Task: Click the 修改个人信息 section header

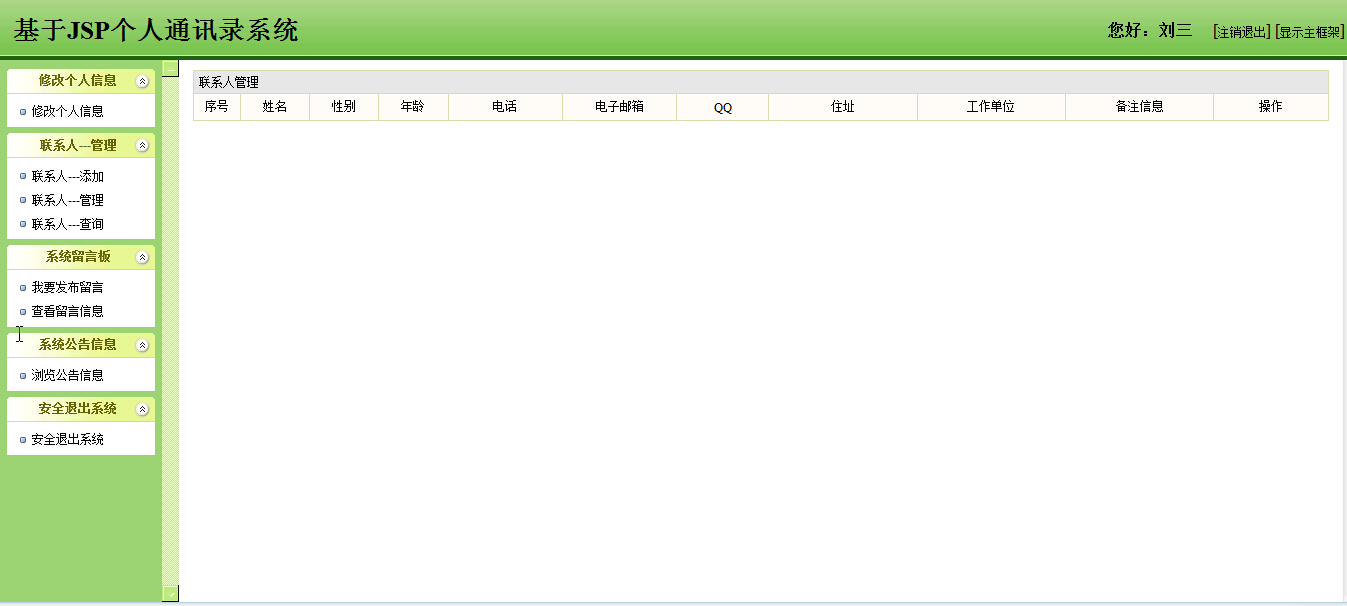Action: [x=81, y=81]
